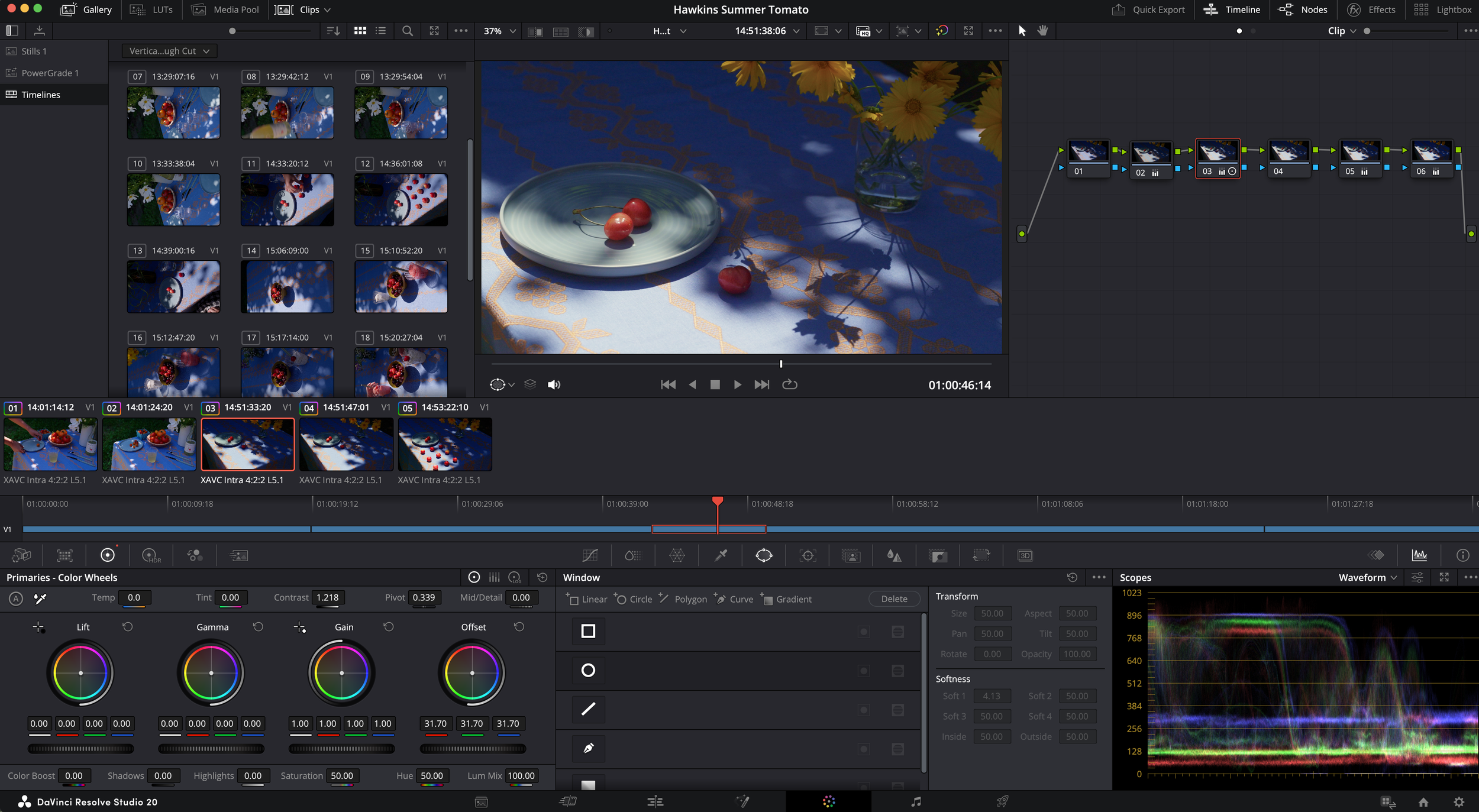Open the Keyframes panel

[1376, 555]
